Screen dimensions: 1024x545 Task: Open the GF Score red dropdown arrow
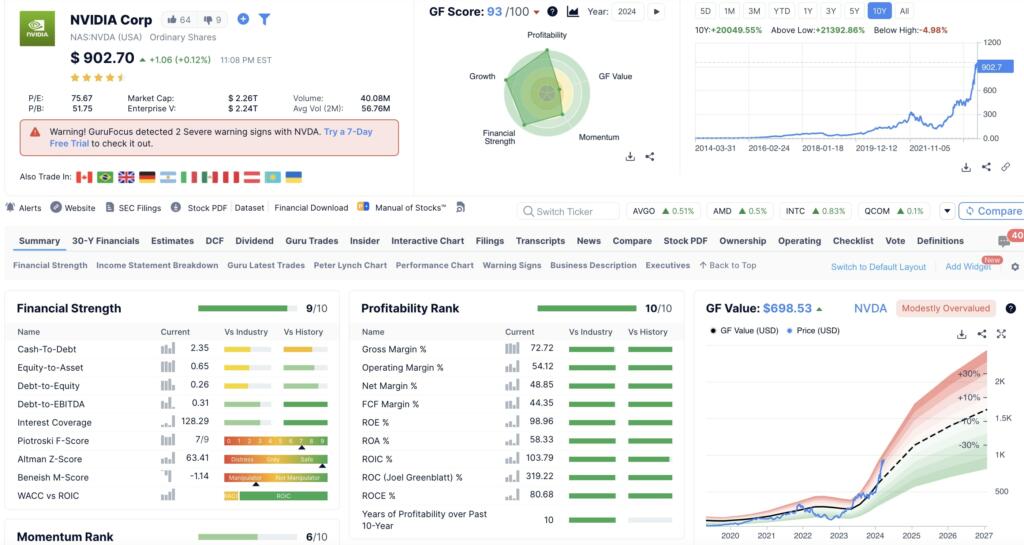tap(537, 12)
